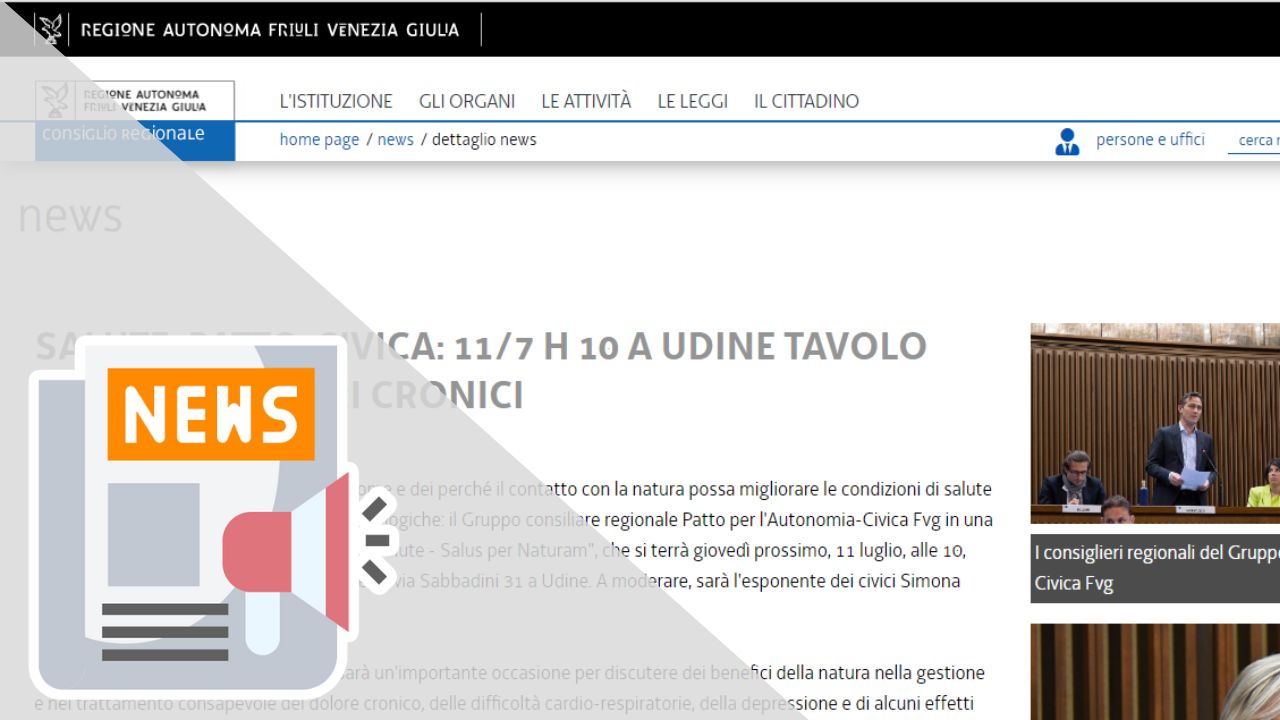Image resolution: width=1280 pixels, height=720 pixels.
Task: Expand the IL CITTADINO menu
Action: (806, 101)
